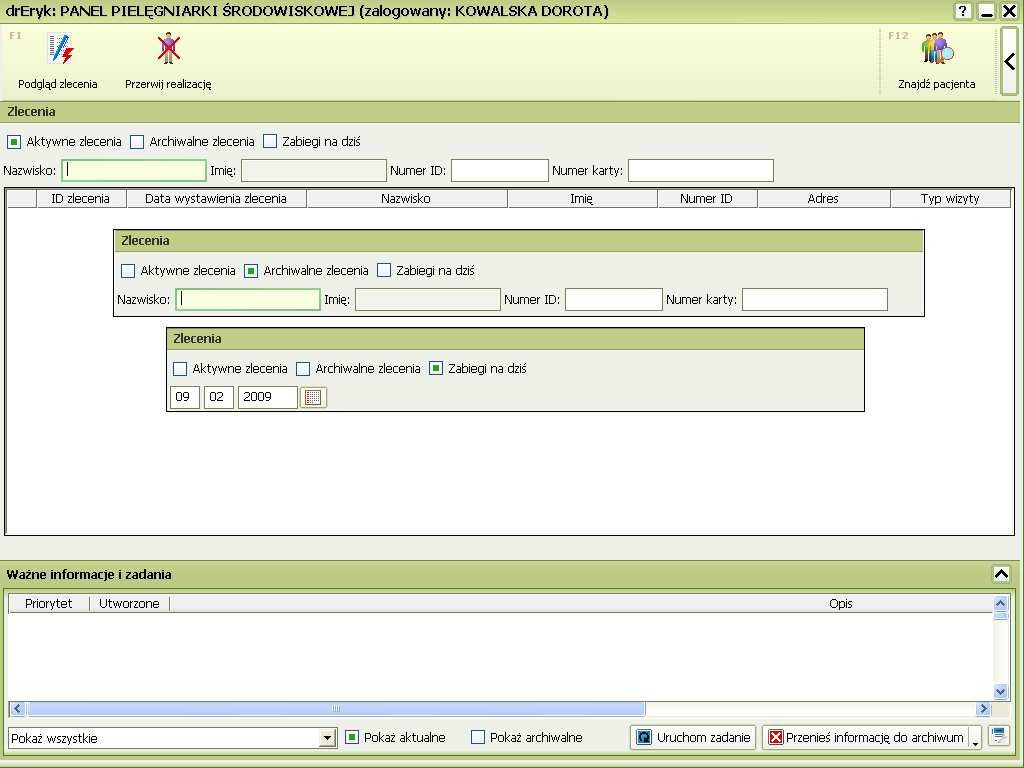Click Nazwisko field in middle Zlecenia panel
1024x768 pixels.
[x=248, y=300]
